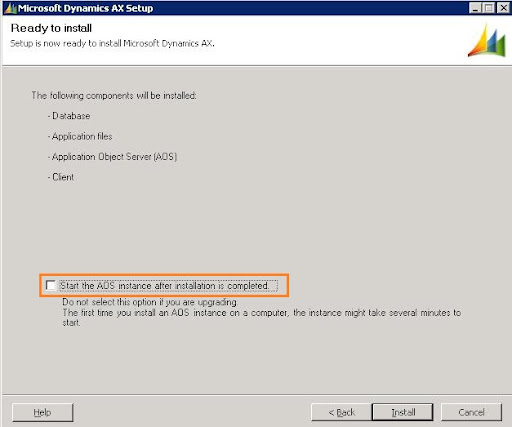Click the 'Ready to install' heading
The width and height of the screenshot is (512, 427).
point(51,28)
